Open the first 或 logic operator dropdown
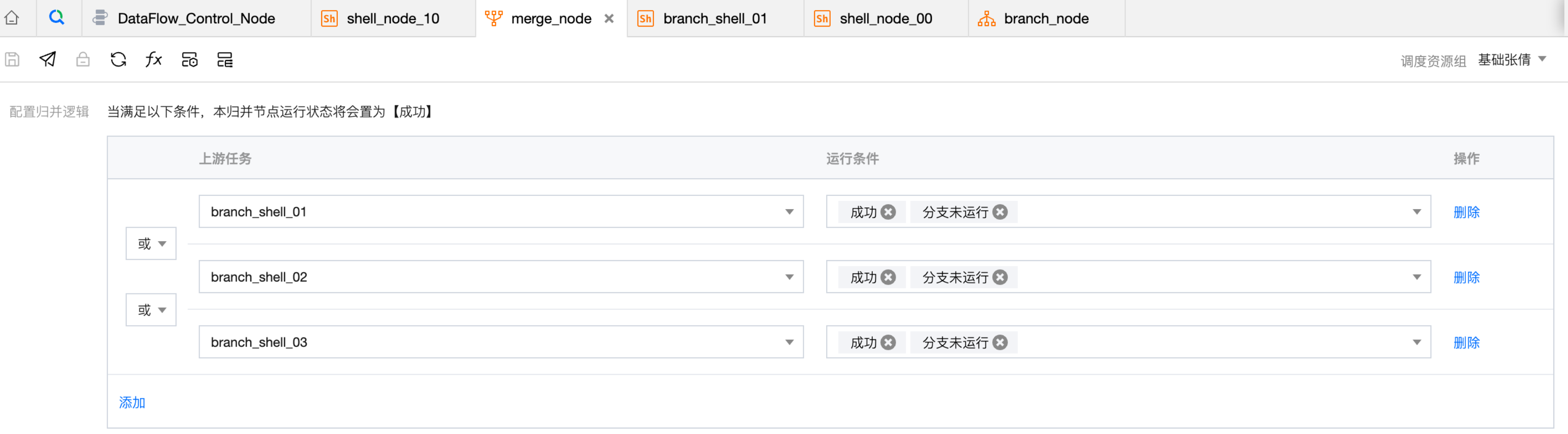This screenshot has width=1568, height=434. [151, 244]
